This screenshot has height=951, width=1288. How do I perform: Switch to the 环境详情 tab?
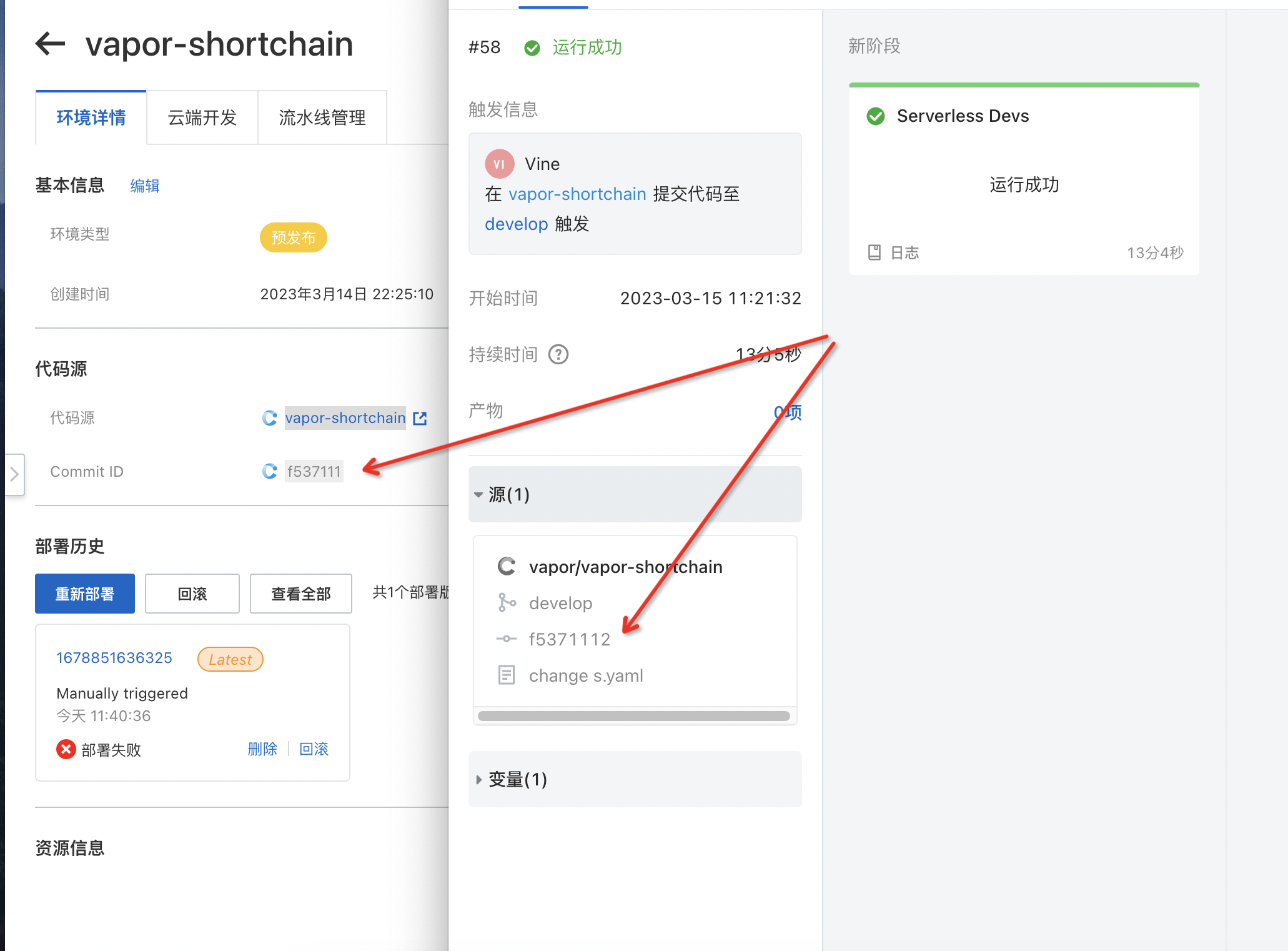pyautogui.click(x=91, y=117)
